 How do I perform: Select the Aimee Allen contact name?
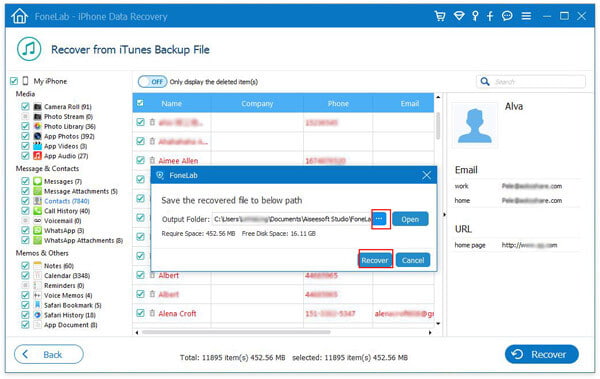pos(178,161)
